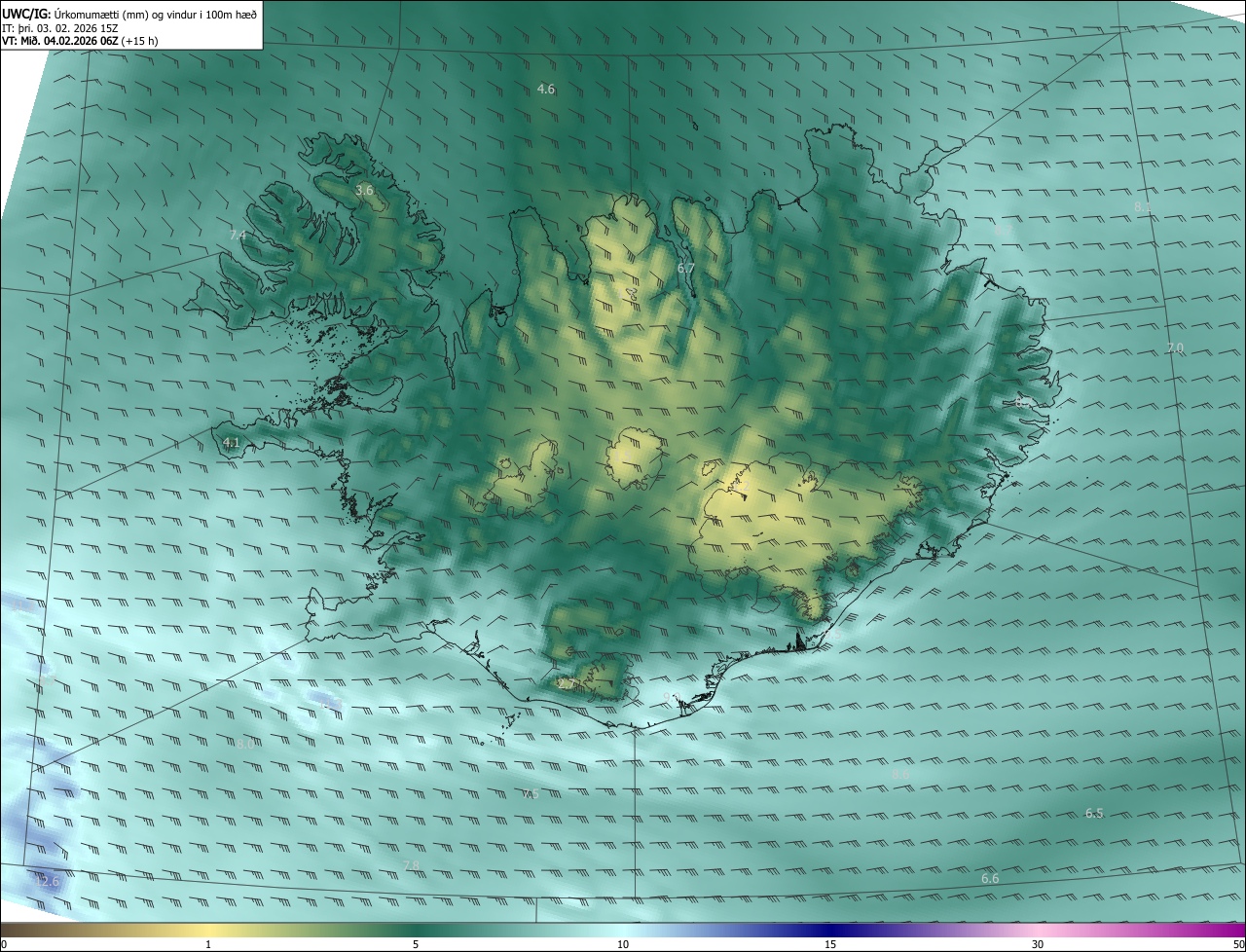Viewport: 1246px width, 952px height.
Task: Click the 2.7 value on the south glacier
Action: (x=566, y=685)
